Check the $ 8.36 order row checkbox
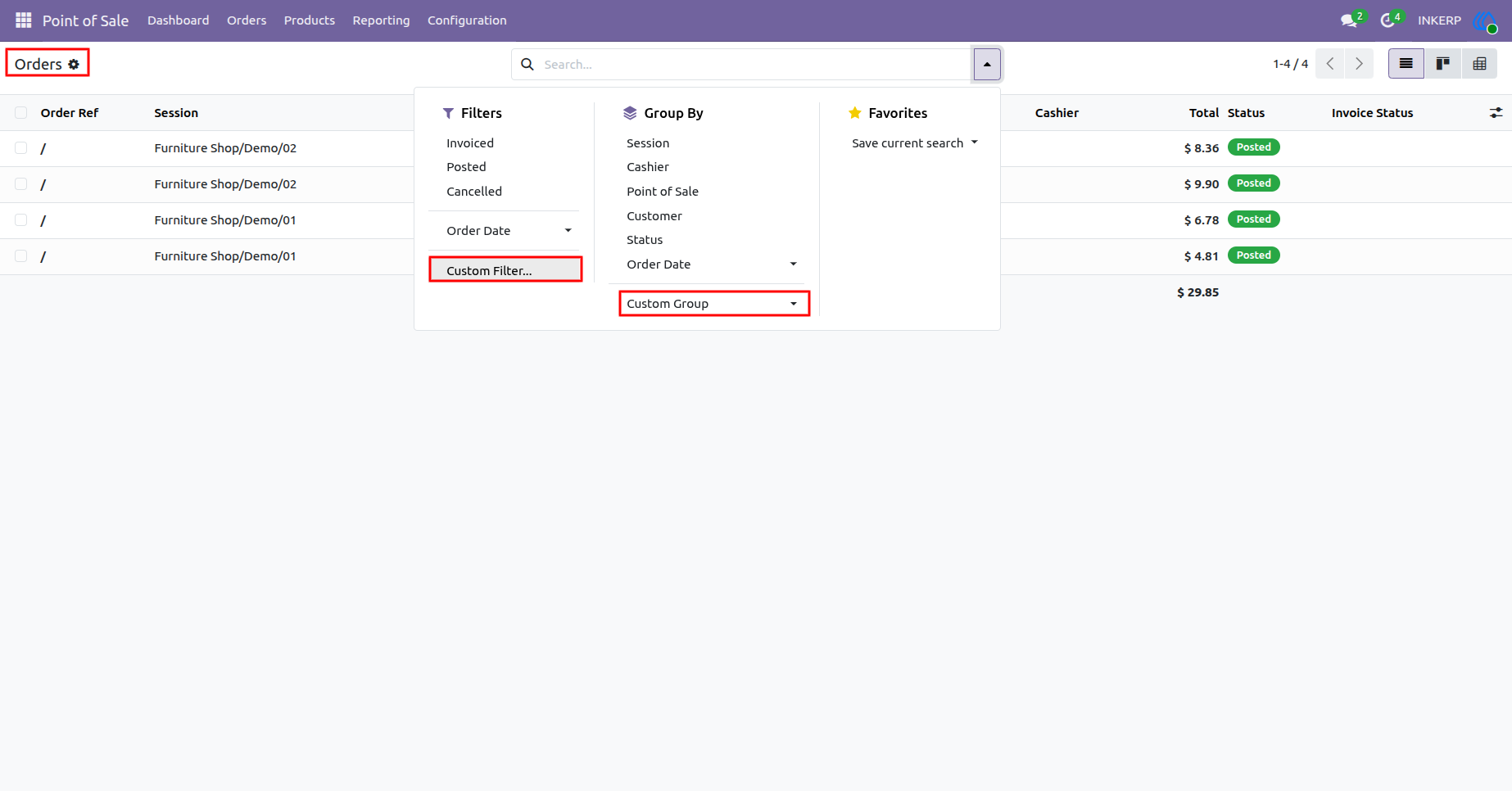 [x=21, y=148]
